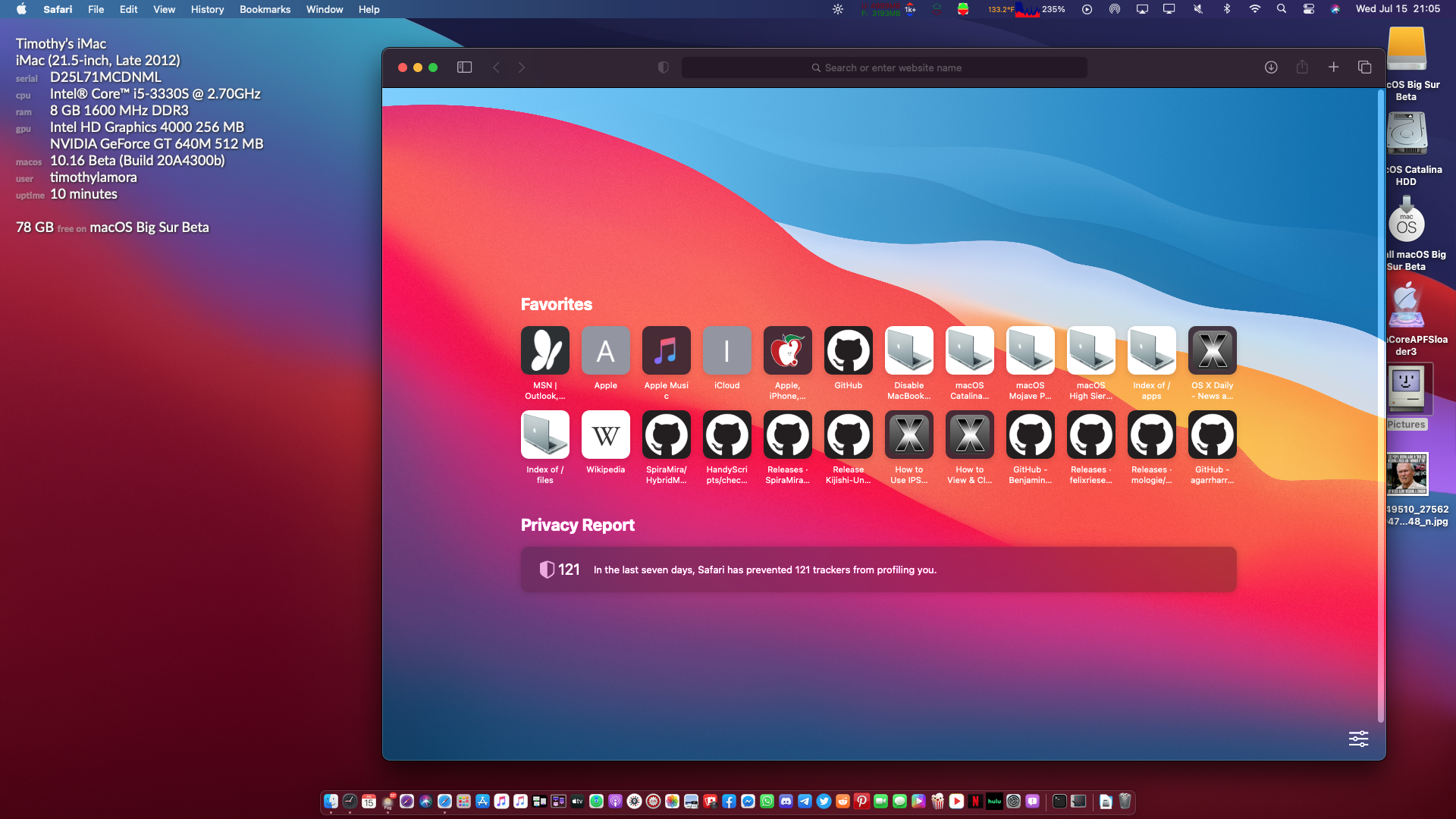The width and height of the screenshot is (1456, 819).
Task: Click the Safari back arrow
Action: [496, 67]
